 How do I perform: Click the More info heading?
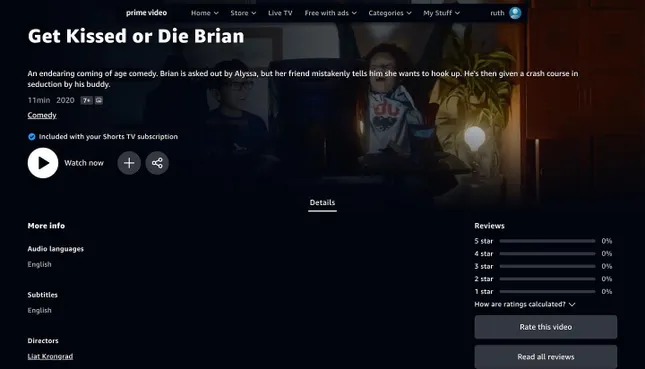tap(46, 226)
